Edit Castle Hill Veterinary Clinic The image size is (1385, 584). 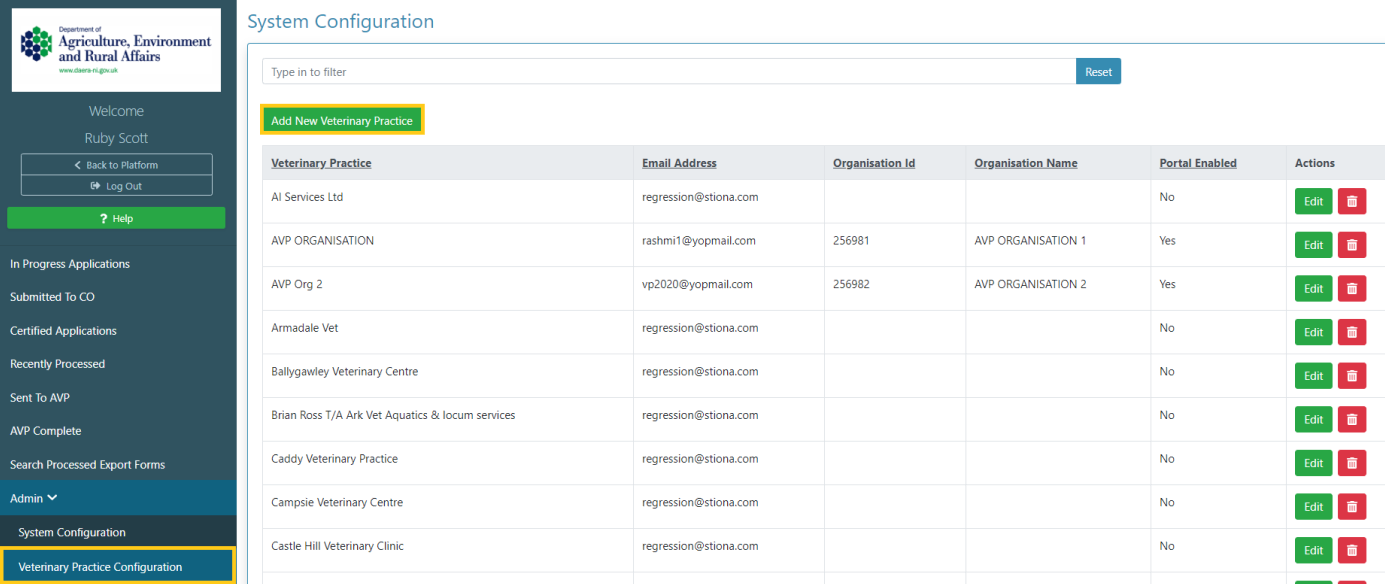click(x=1314, y=550)
